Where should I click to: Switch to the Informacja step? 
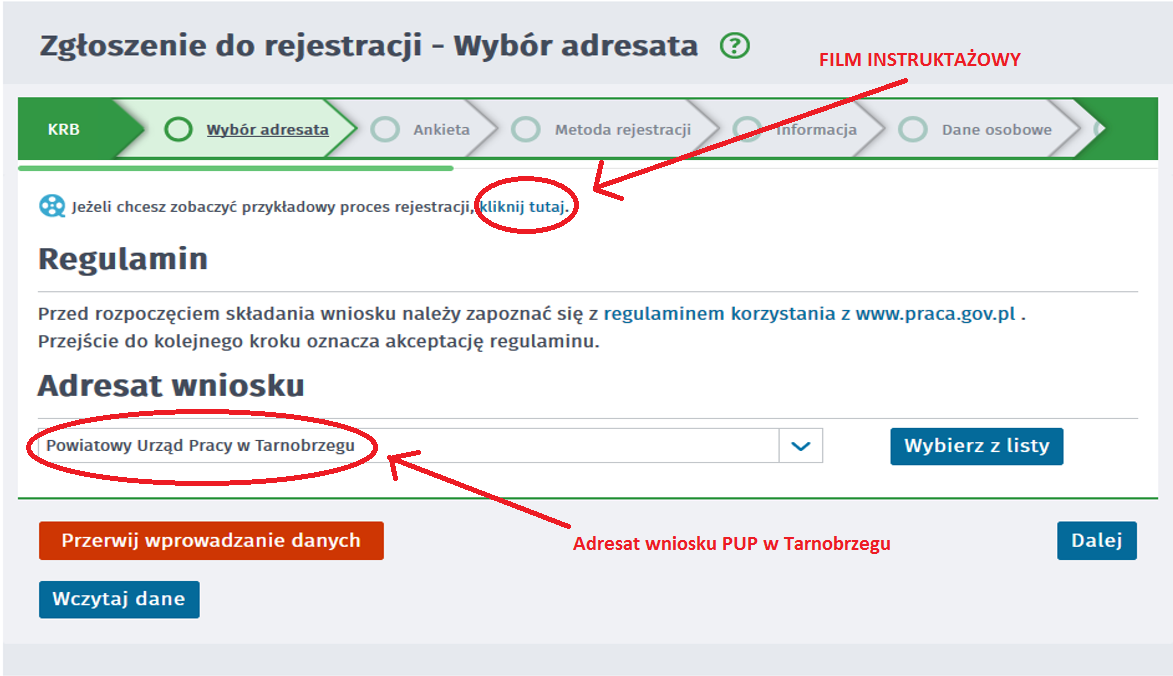coord(816,129)
